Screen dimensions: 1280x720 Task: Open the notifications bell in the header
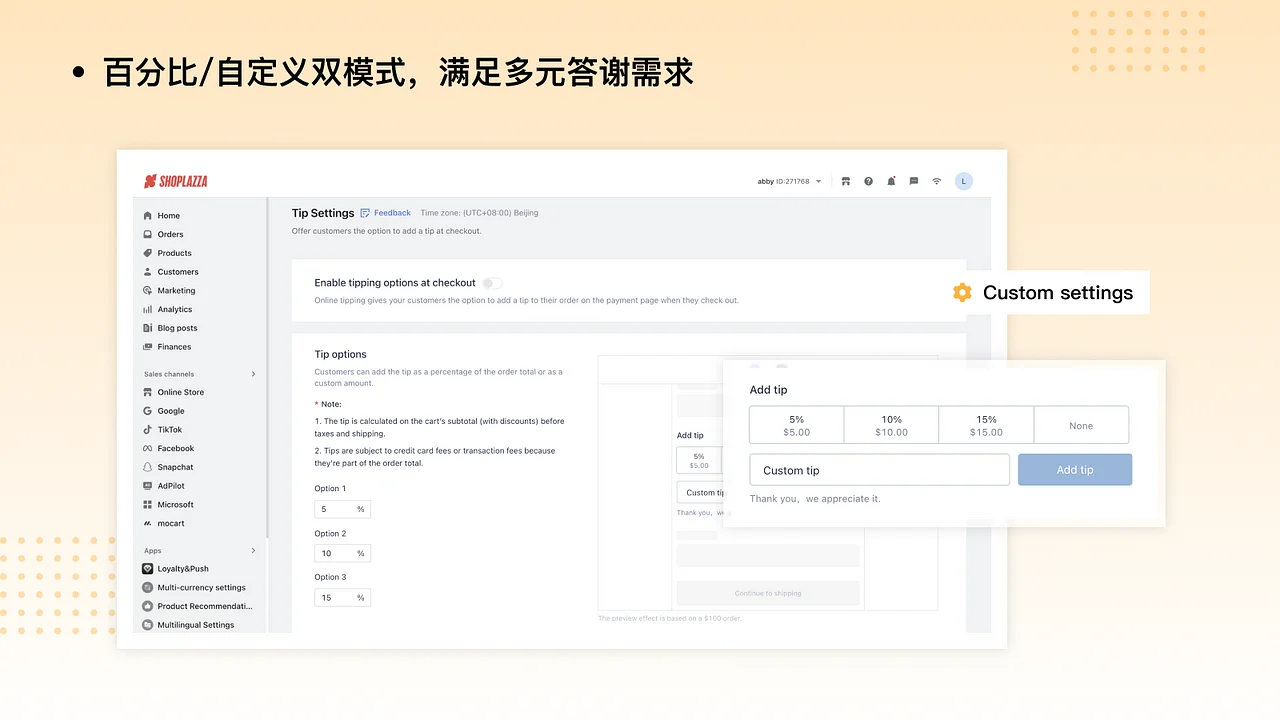tap(891, 181)
